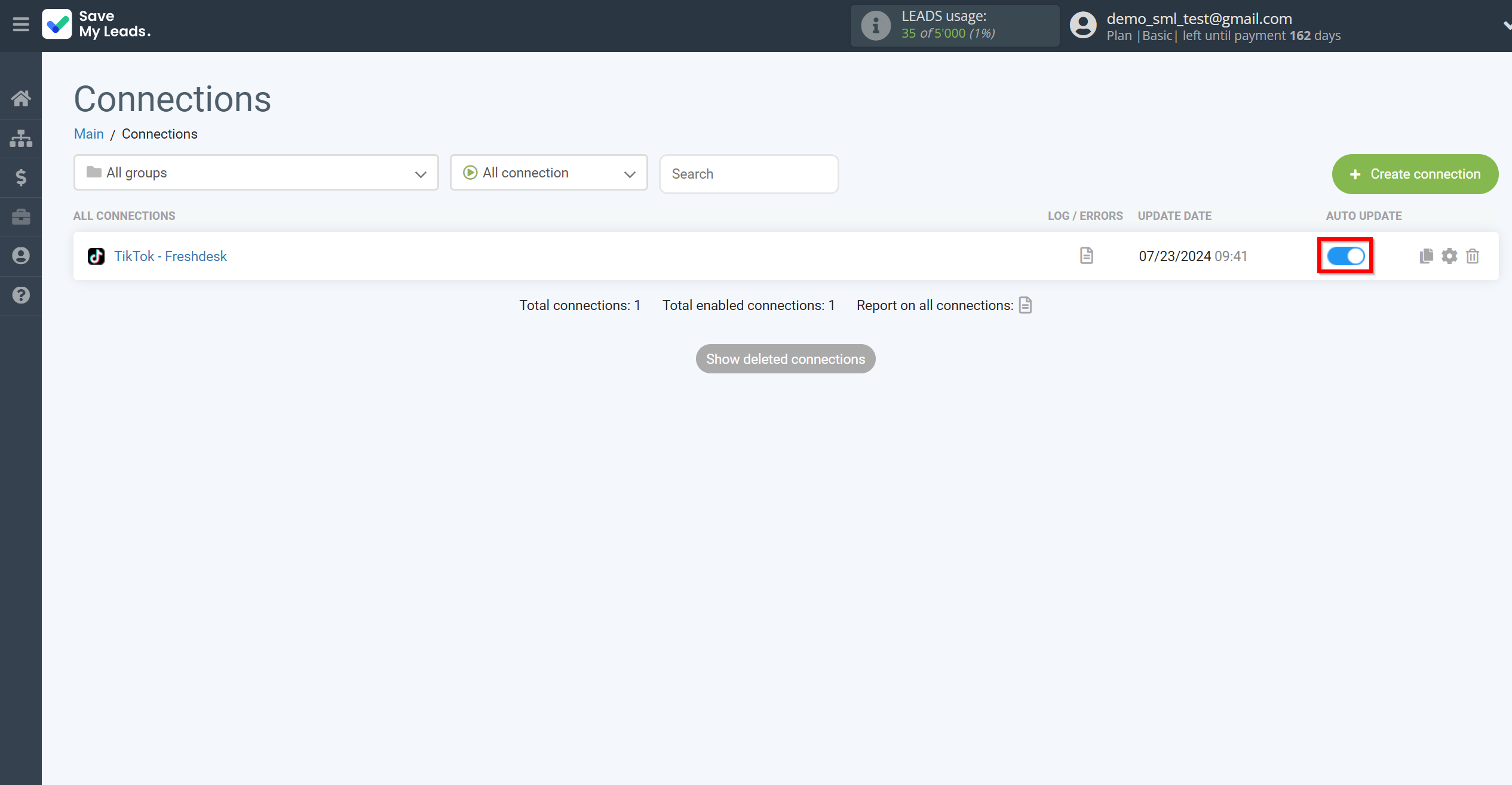1512x785 pixels.
Task: Open the log/errors document icon
Action: coord(1086,256)
